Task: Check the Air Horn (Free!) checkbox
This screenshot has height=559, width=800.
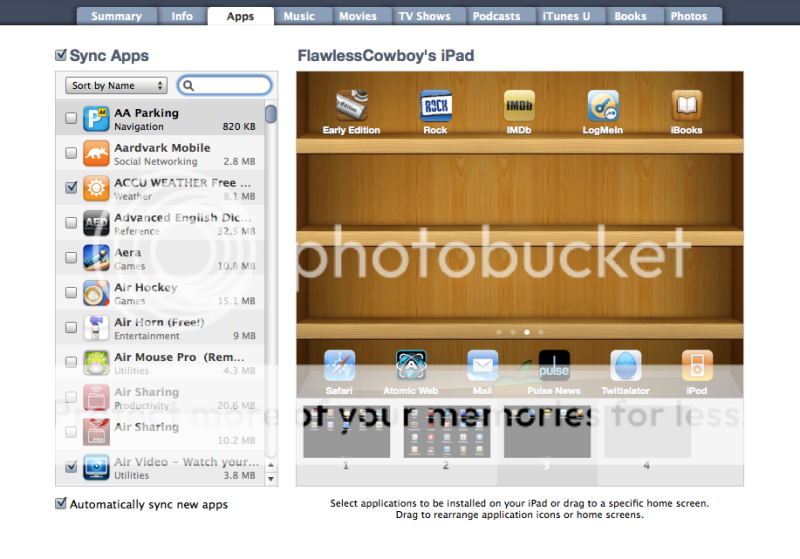Action: pos(71,327)
